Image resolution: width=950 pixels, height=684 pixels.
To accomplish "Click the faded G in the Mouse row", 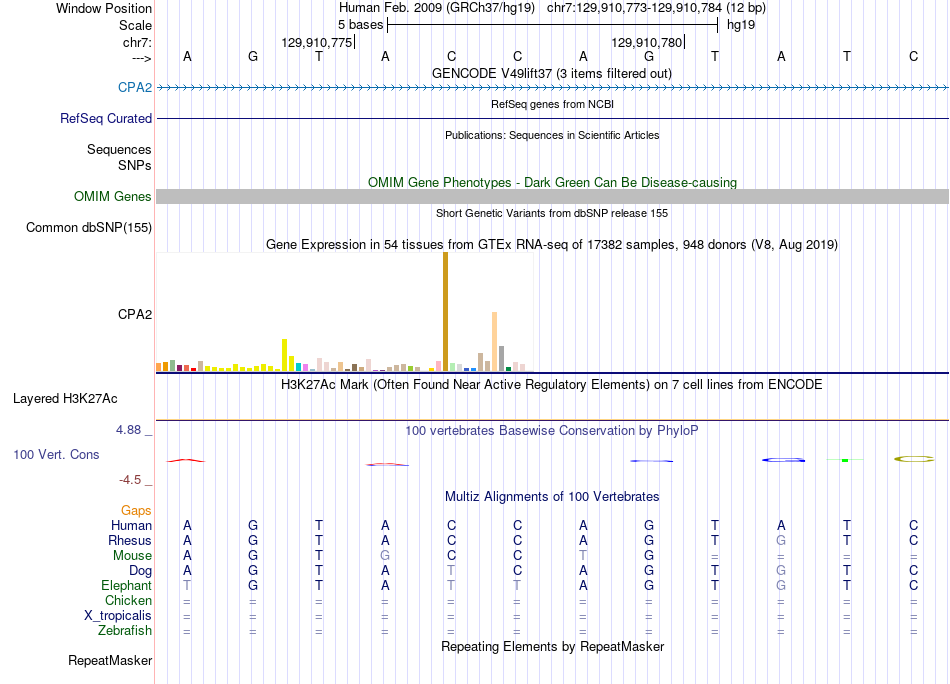I will pyautogui.click(x=385, y=556).
